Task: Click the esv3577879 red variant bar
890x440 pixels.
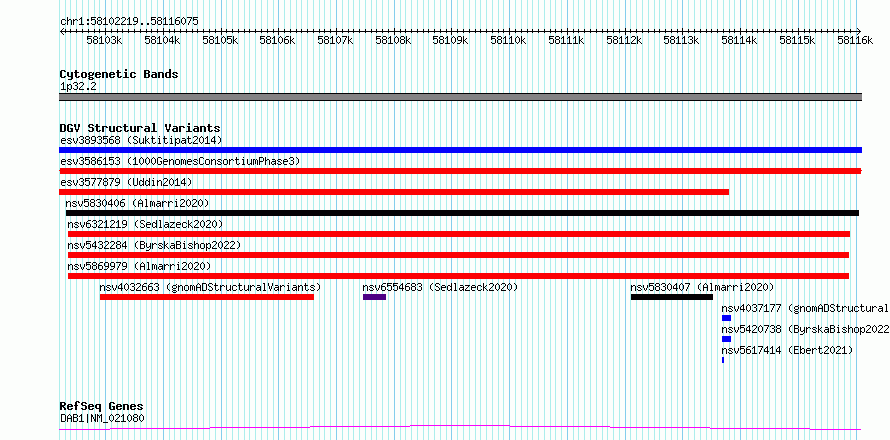Action: click(394, 192)
